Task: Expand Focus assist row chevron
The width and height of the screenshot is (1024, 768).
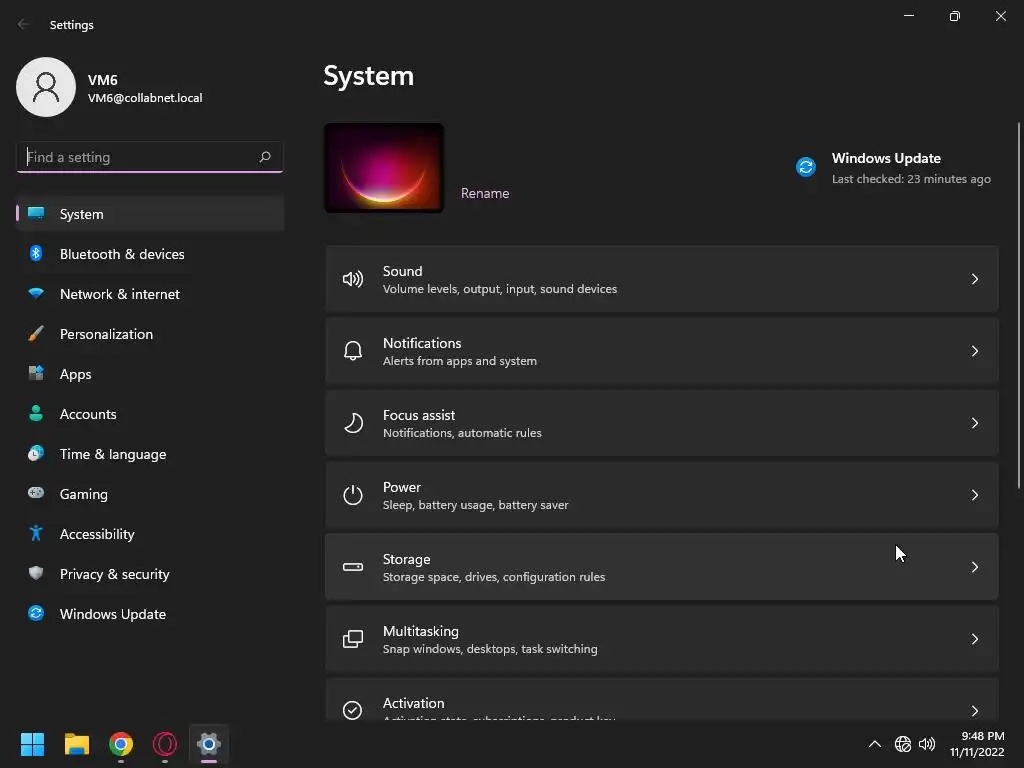Action: (x=974, y=423)
